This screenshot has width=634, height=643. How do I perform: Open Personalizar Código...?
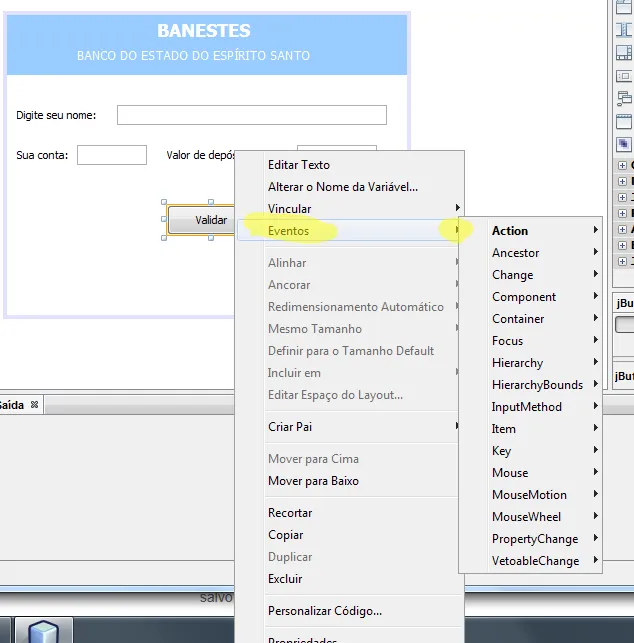click(350, 611)
